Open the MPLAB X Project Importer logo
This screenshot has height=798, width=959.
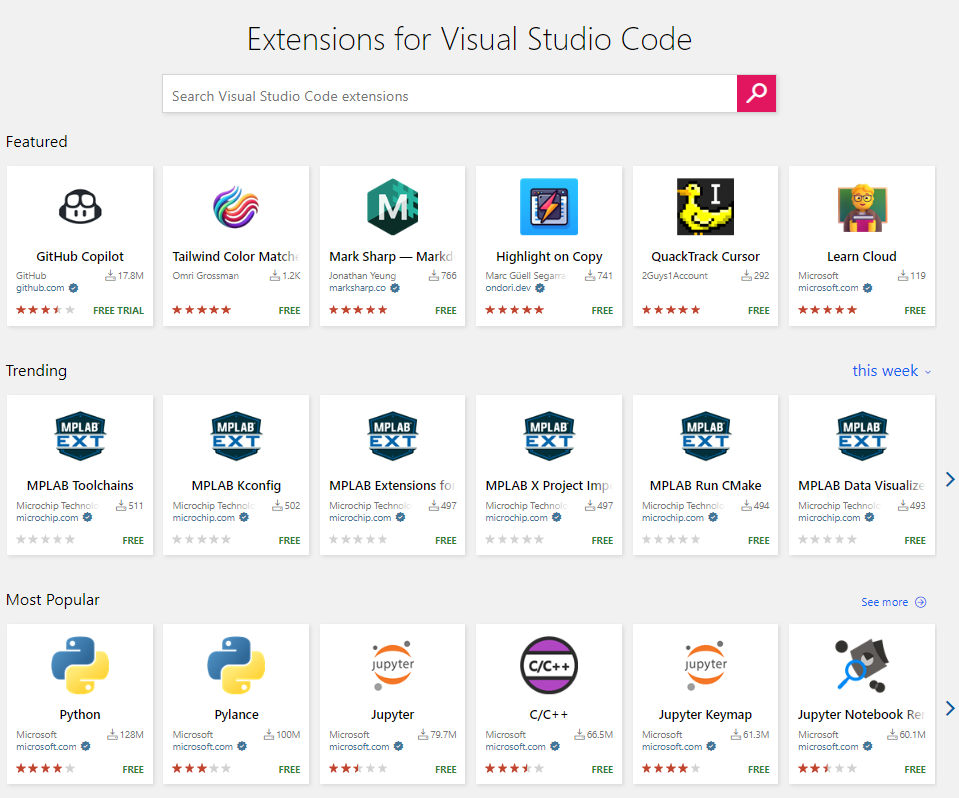pyautogui.click(x=549, y=436)
